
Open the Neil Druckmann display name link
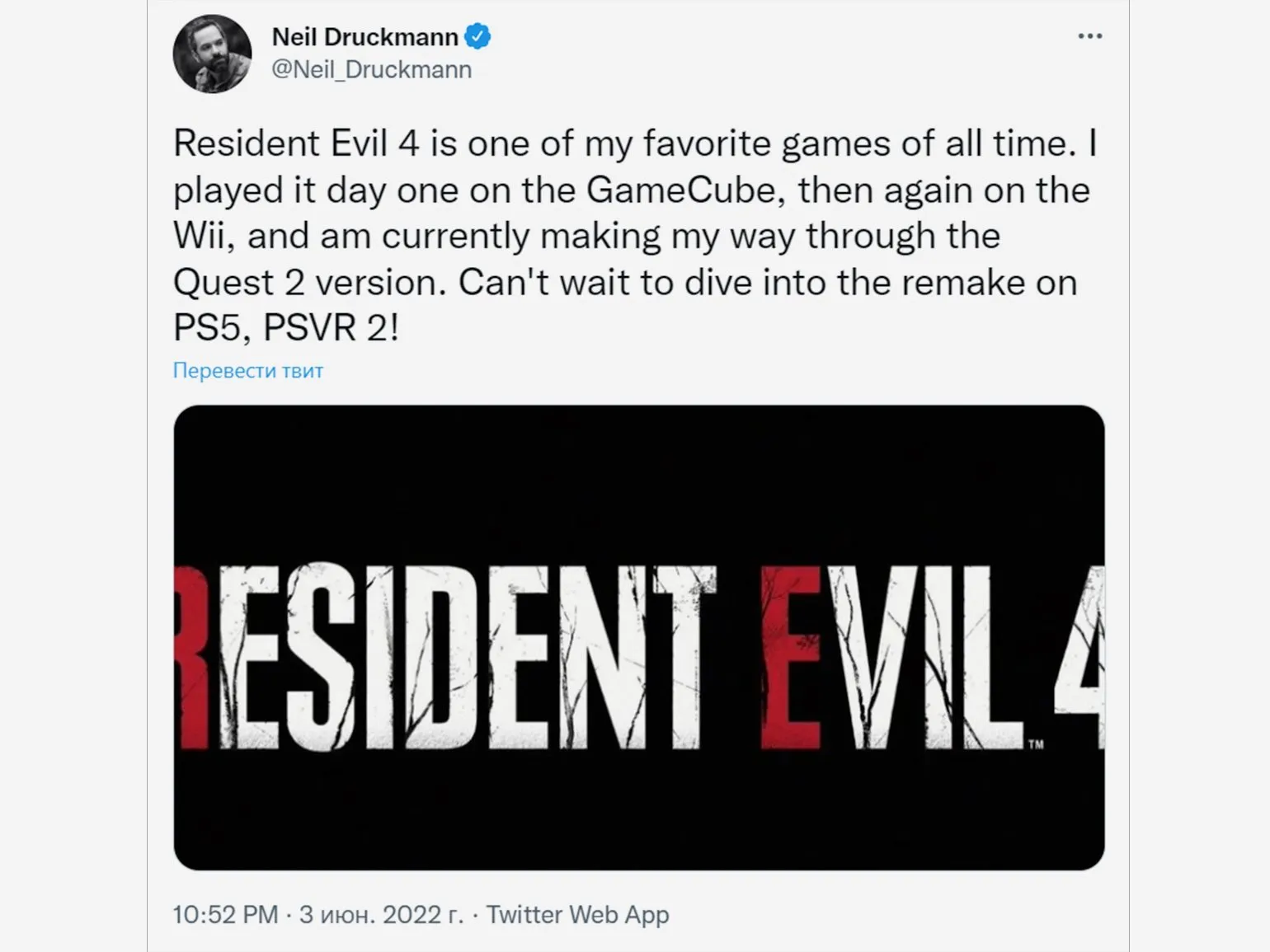365,37
